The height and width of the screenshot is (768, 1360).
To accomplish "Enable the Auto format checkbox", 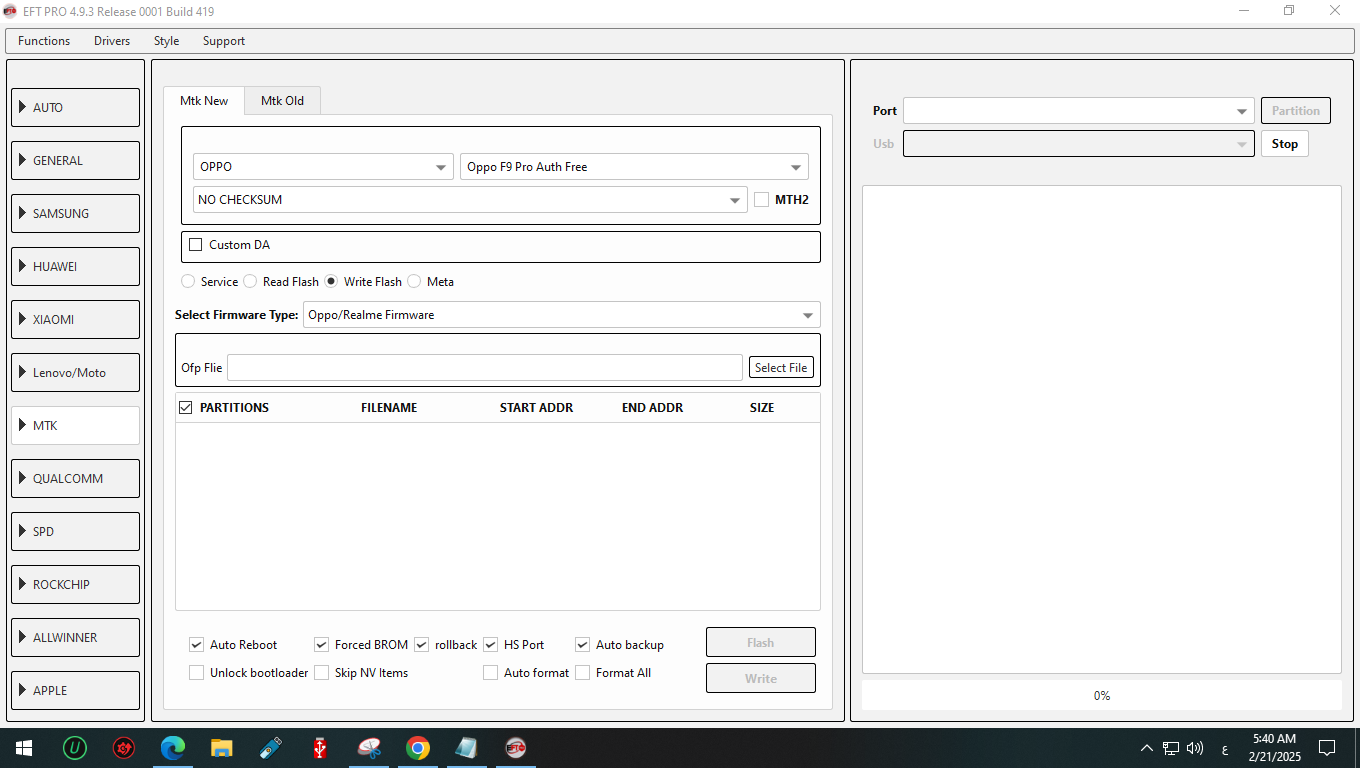I will click(x=491, y=673).
